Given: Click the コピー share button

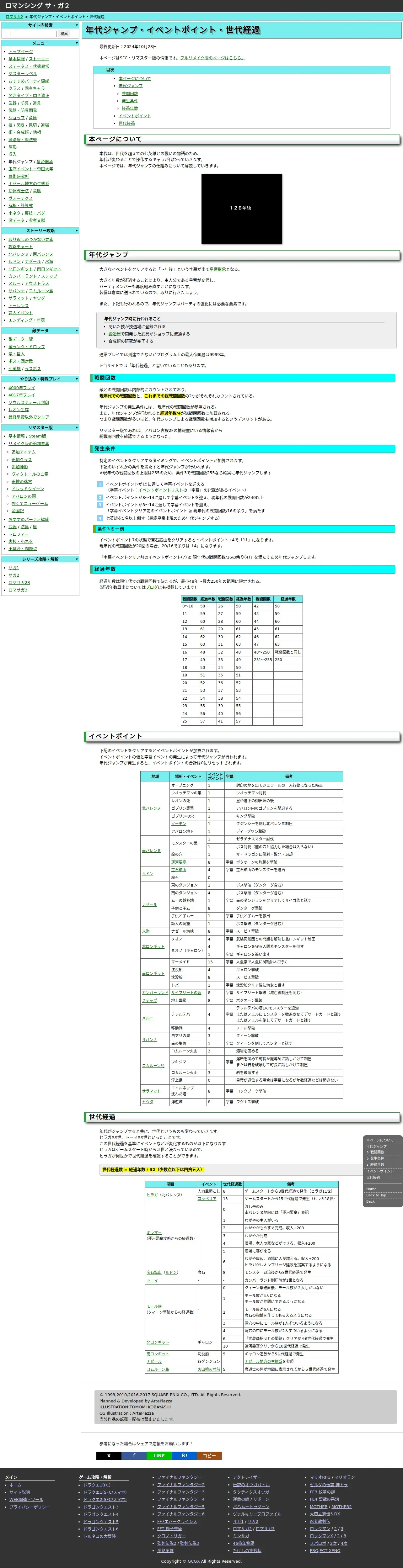Looking at the screenshot, I should pos(209,1456).
